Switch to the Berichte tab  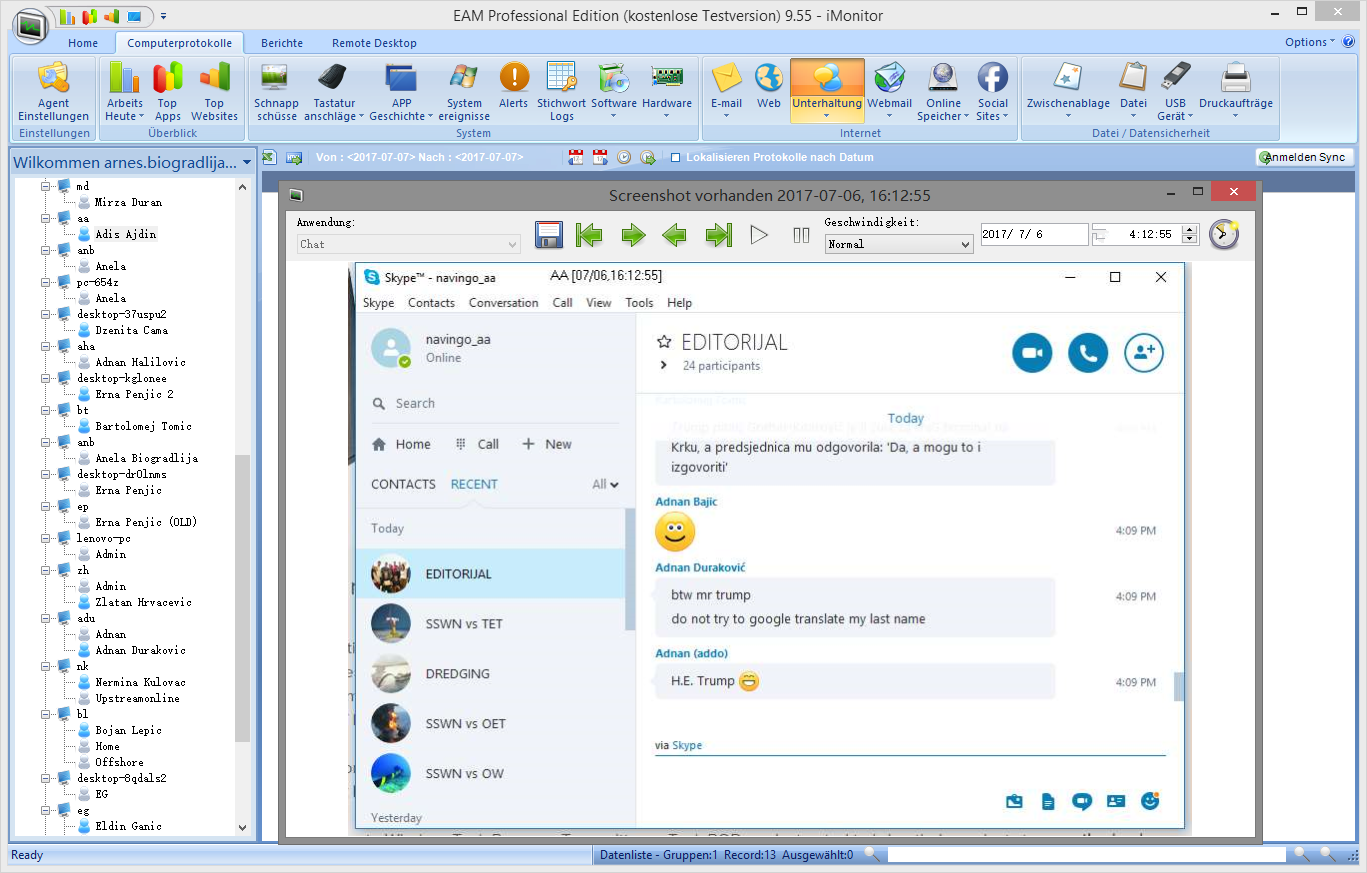tap(281, 43)
